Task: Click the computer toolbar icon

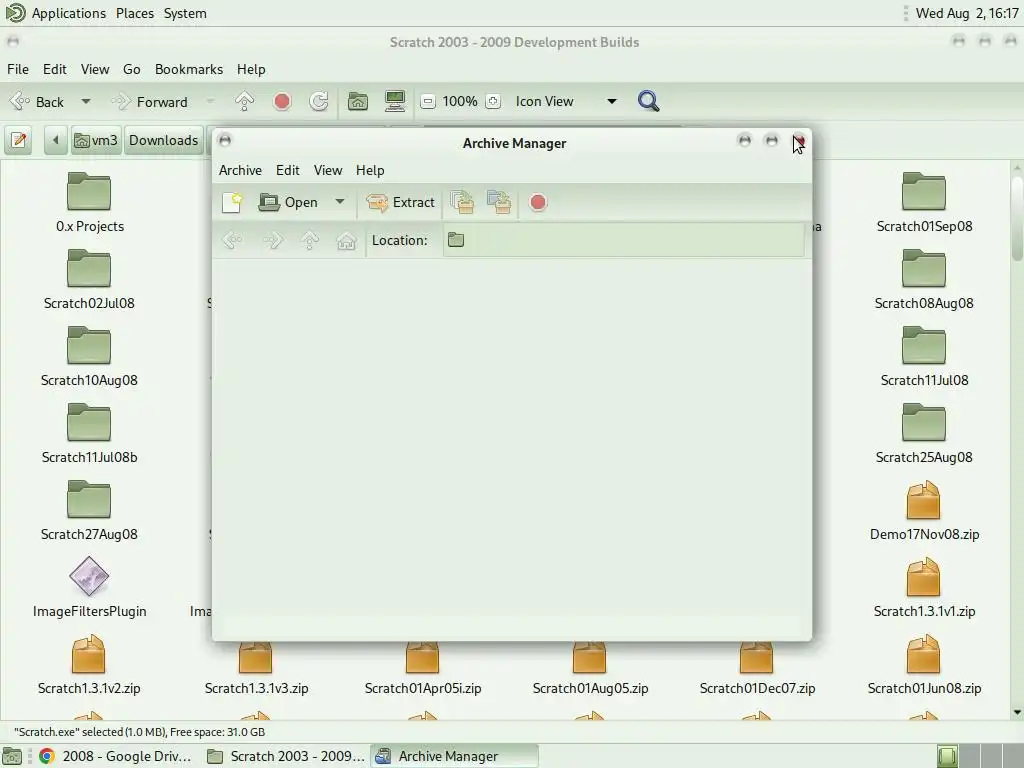Action: pyautogui.click(x=395, y=101)
